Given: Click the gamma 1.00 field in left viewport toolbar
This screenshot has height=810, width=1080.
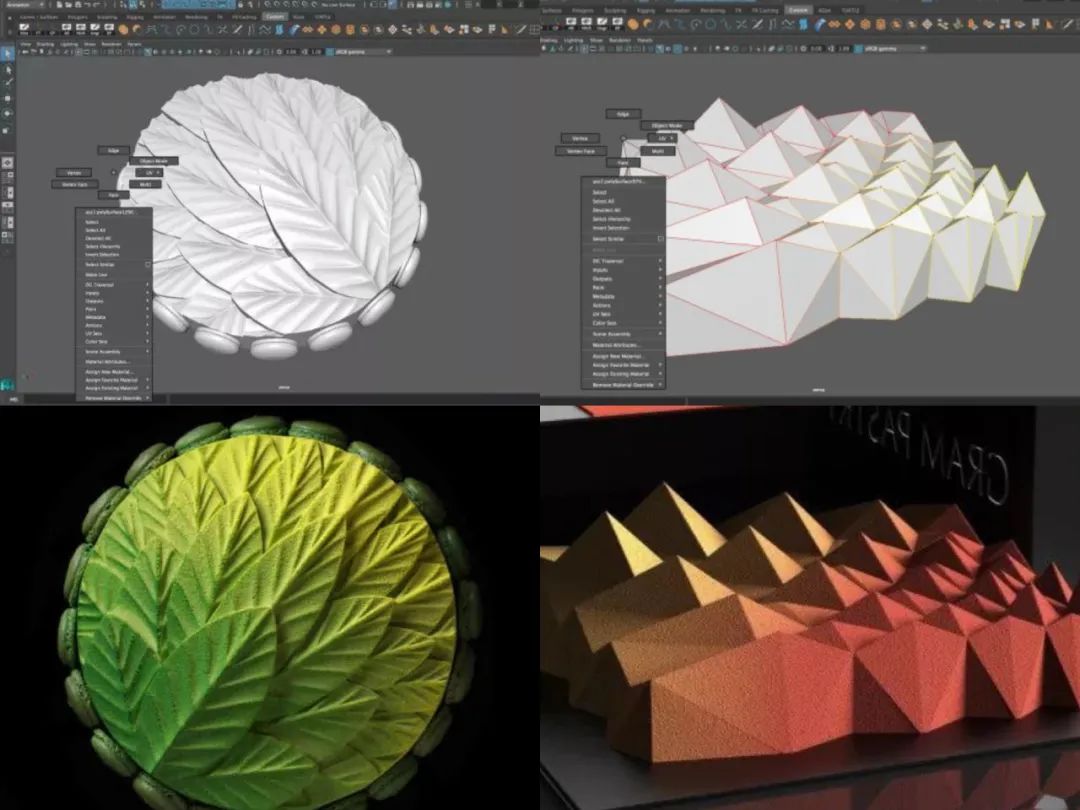Looking at the screenshot, I should pyautogui.click(x=317, y=52).
